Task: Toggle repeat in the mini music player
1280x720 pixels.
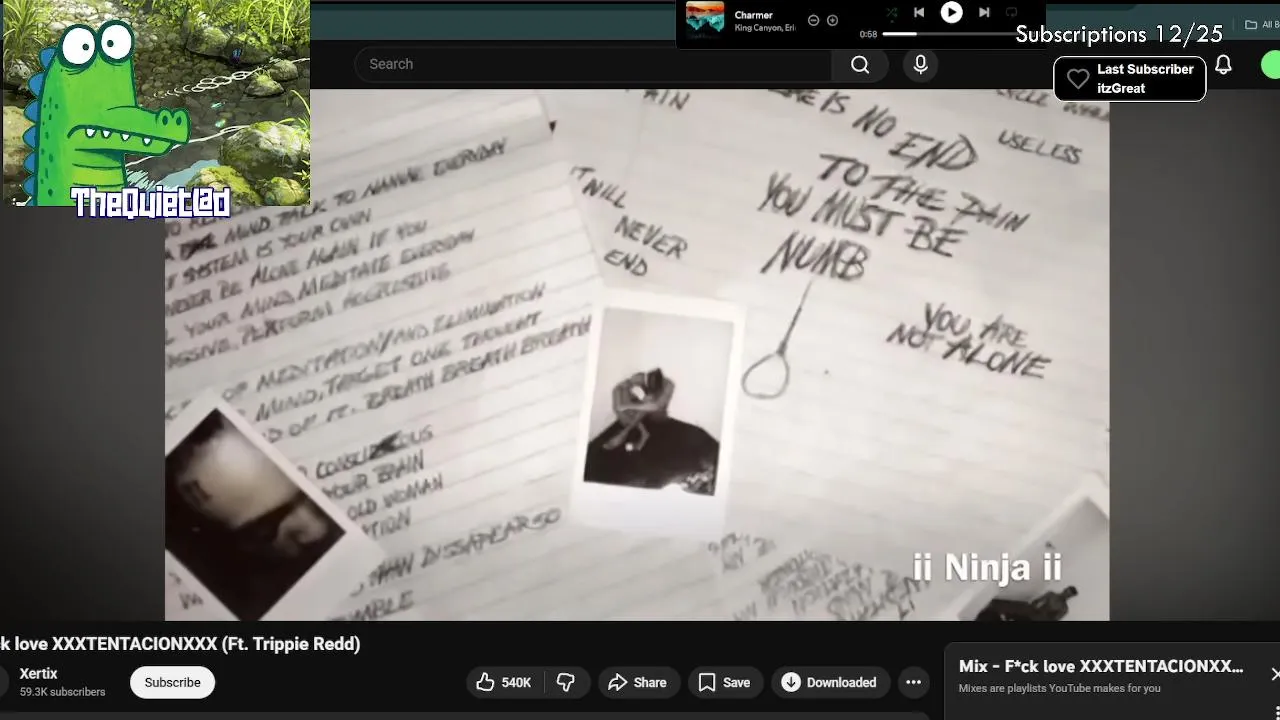Action: point(1011,13)
